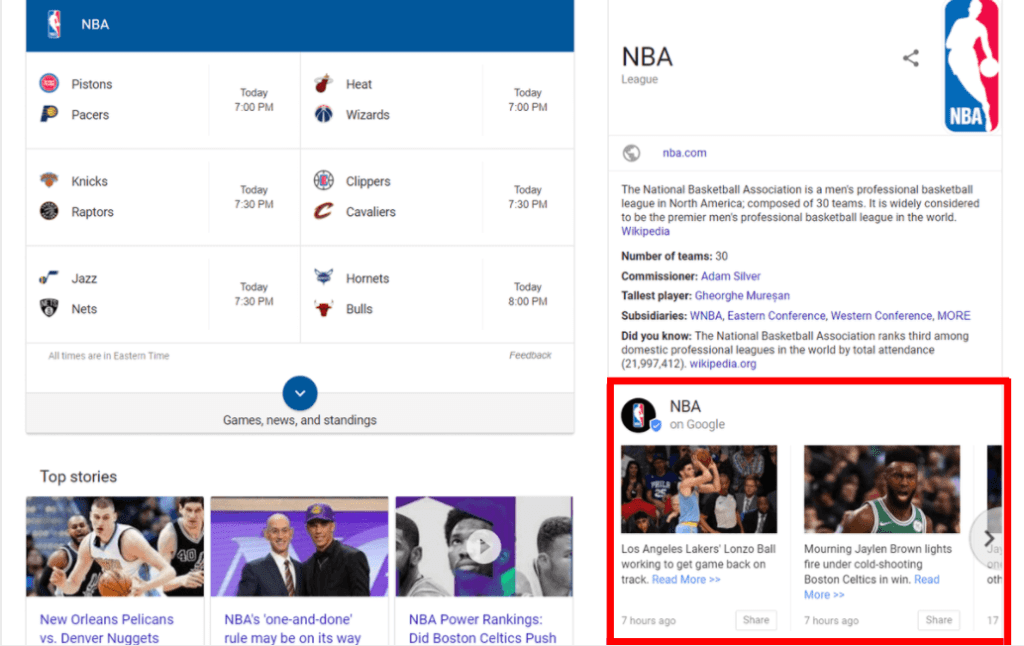Play the NBA Power Rankings video
1024x646 pixels.
tap(484, 547)
